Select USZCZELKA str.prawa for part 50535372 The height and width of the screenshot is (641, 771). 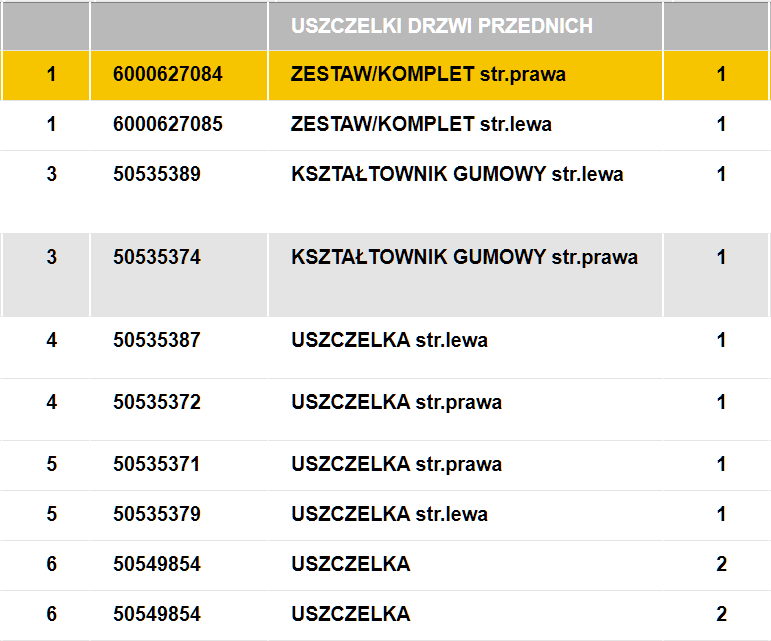(x=396, y=403)
